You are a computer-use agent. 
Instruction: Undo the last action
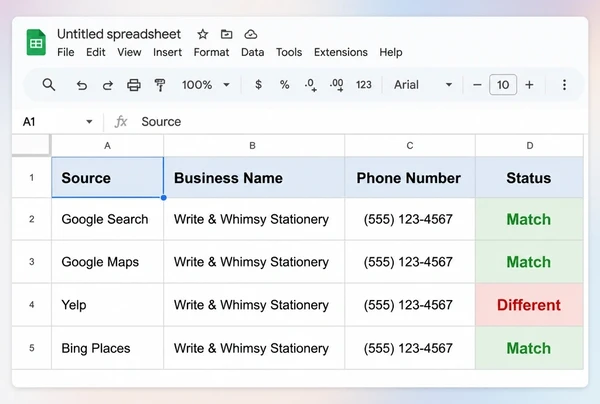(82, 85)
